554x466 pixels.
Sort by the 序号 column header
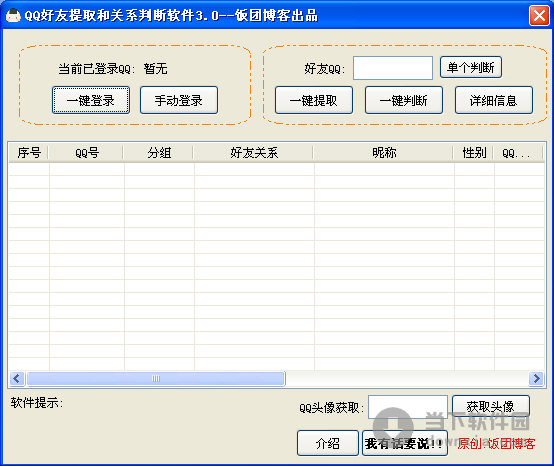[x=29, y=153]
